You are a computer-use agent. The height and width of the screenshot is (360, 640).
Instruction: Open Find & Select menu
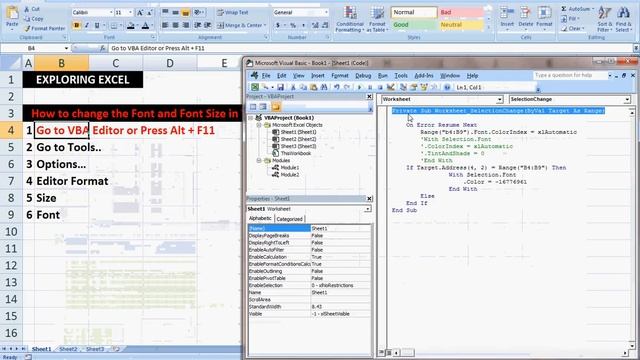pos(623,19)
